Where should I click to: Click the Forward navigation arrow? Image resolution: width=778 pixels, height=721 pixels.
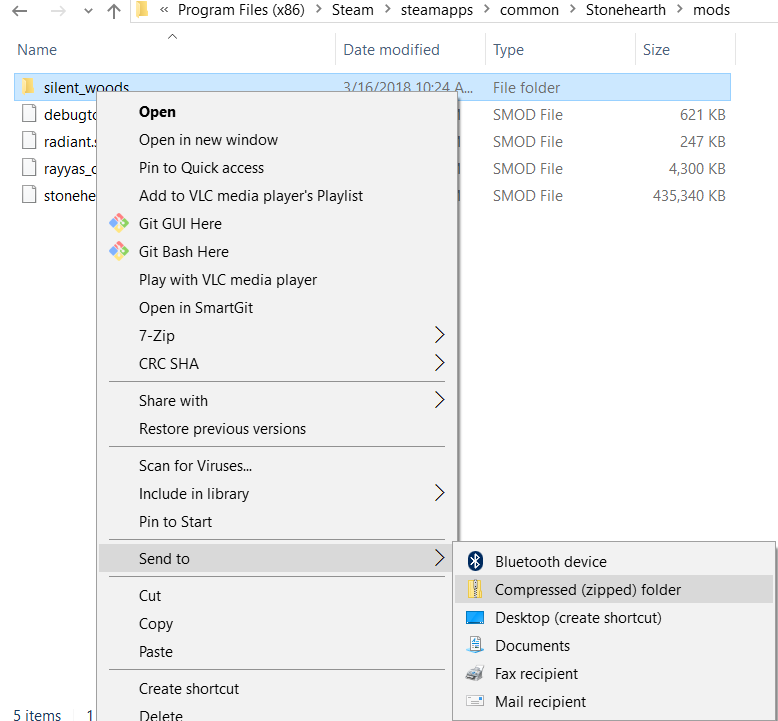coord(58,10)
